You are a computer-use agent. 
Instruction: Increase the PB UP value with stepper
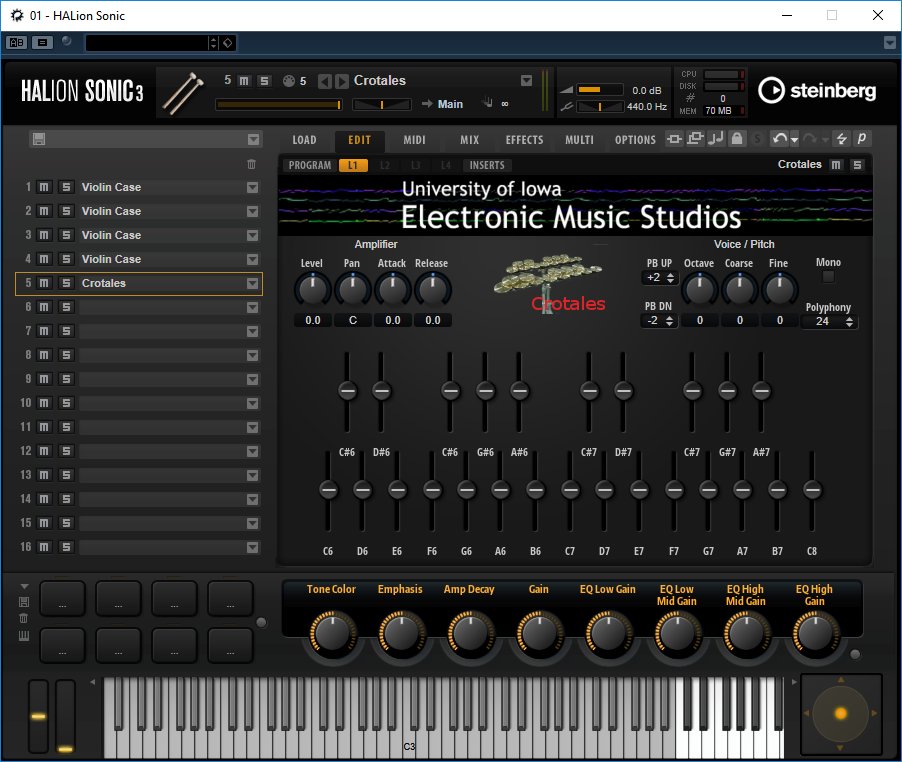coord(670,275)
